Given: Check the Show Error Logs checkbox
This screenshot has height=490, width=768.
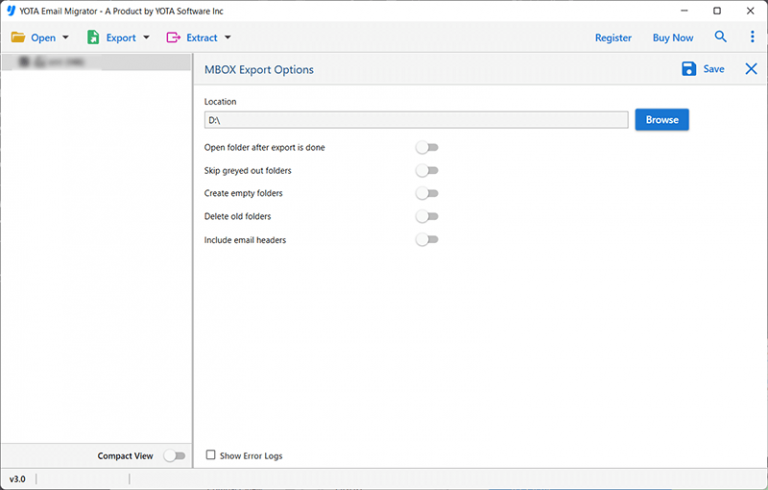Looking at the screenshot, I should click(x=211, y=455).
